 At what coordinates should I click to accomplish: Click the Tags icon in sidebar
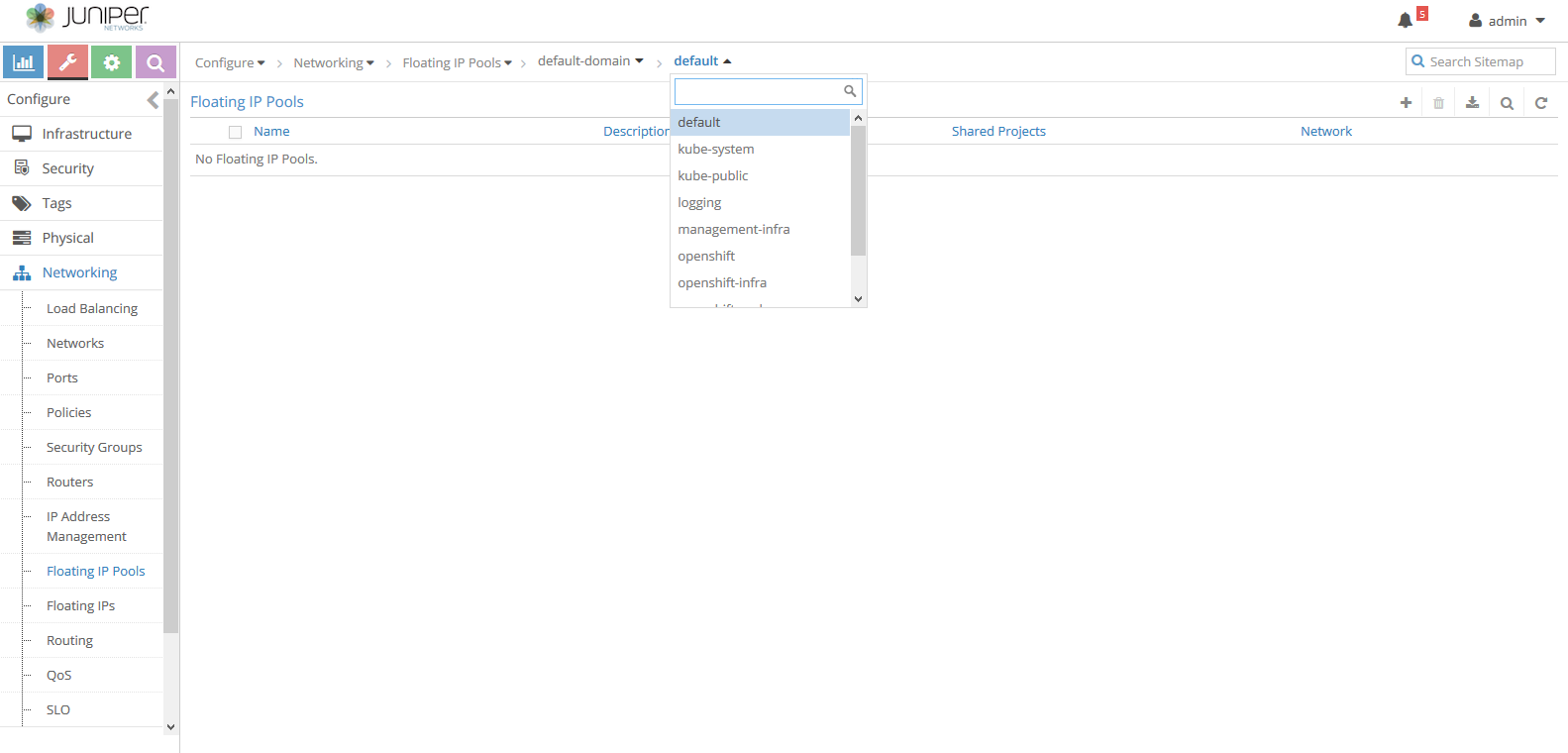click(22, 203)
